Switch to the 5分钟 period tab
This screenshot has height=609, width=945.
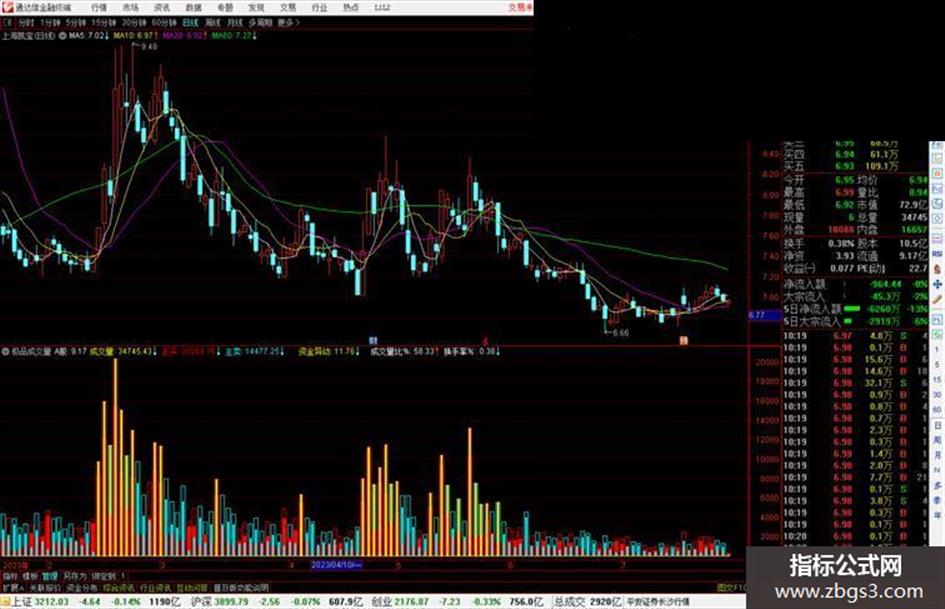76,23
